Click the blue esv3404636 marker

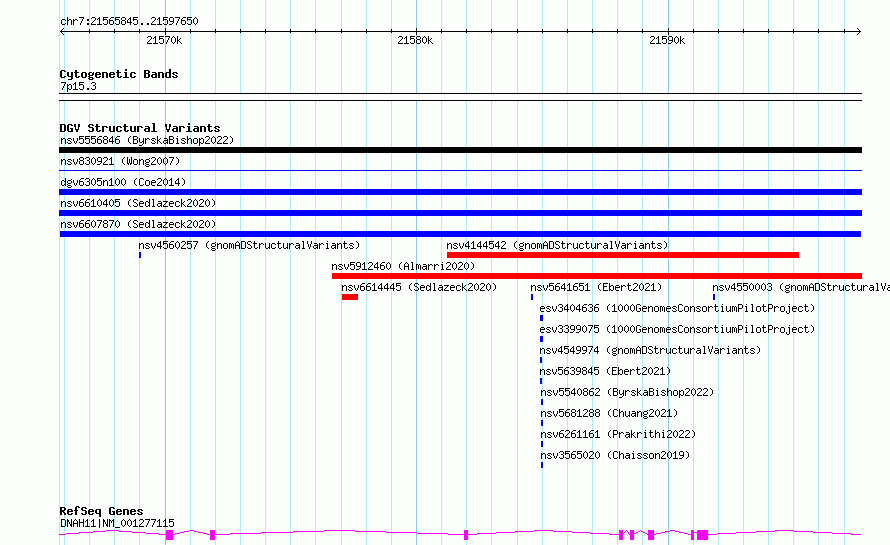pos(541,318)
